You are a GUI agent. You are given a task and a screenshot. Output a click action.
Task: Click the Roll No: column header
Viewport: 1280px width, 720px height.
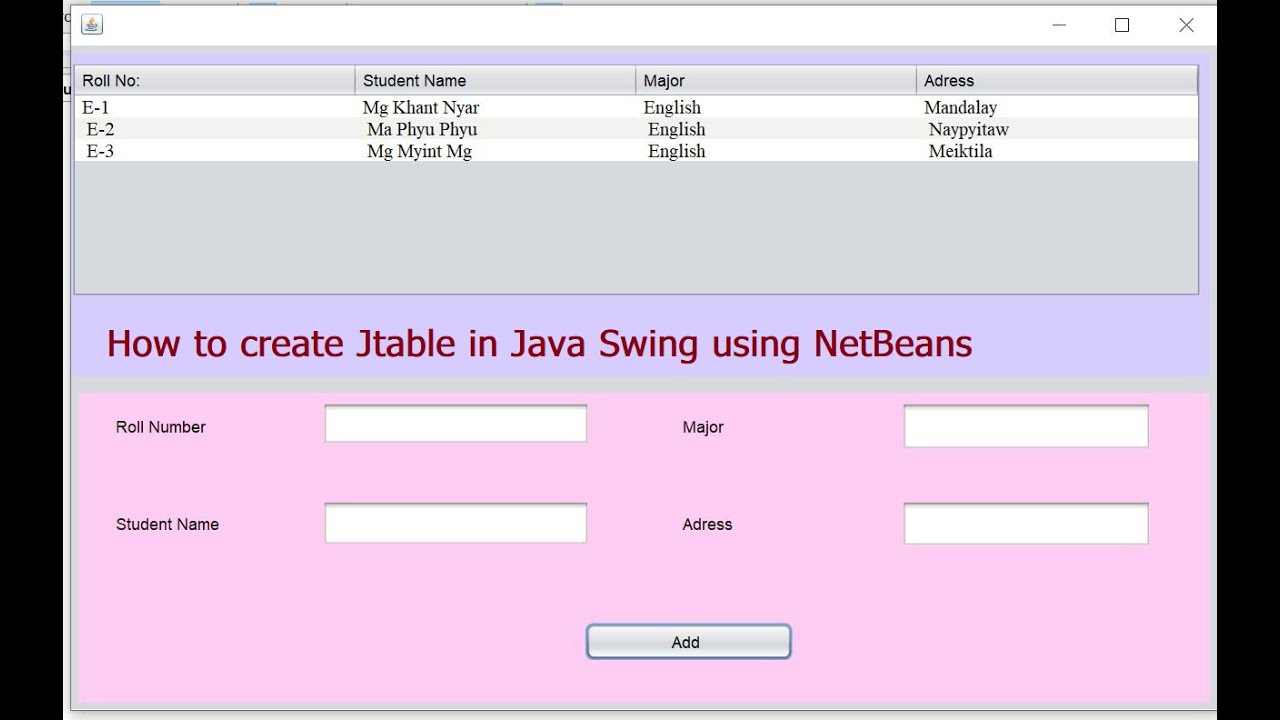click(215, 81)
